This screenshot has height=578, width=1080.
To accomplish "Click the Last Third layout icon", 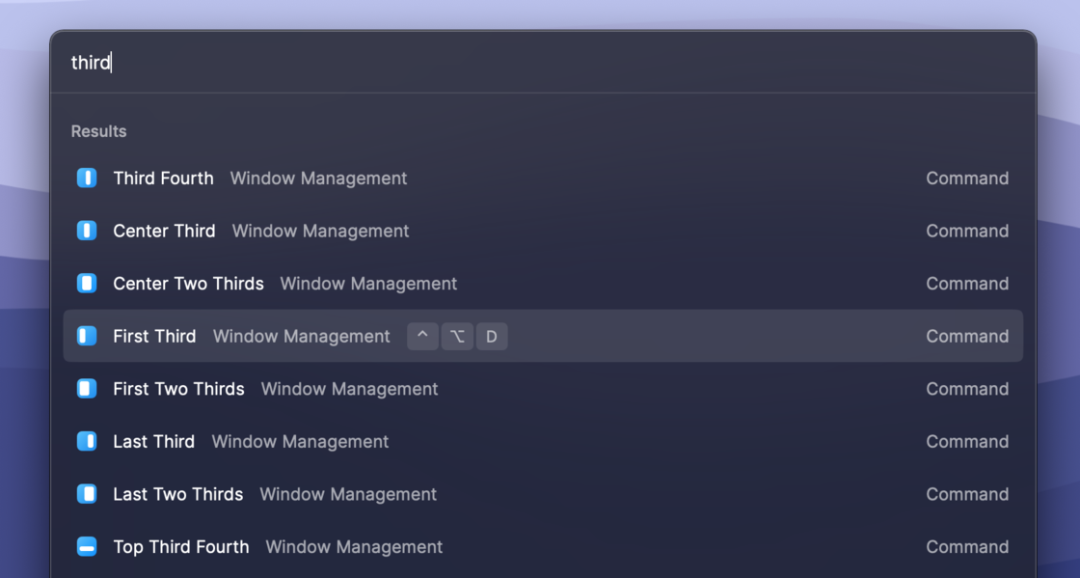I will (87, 442).
